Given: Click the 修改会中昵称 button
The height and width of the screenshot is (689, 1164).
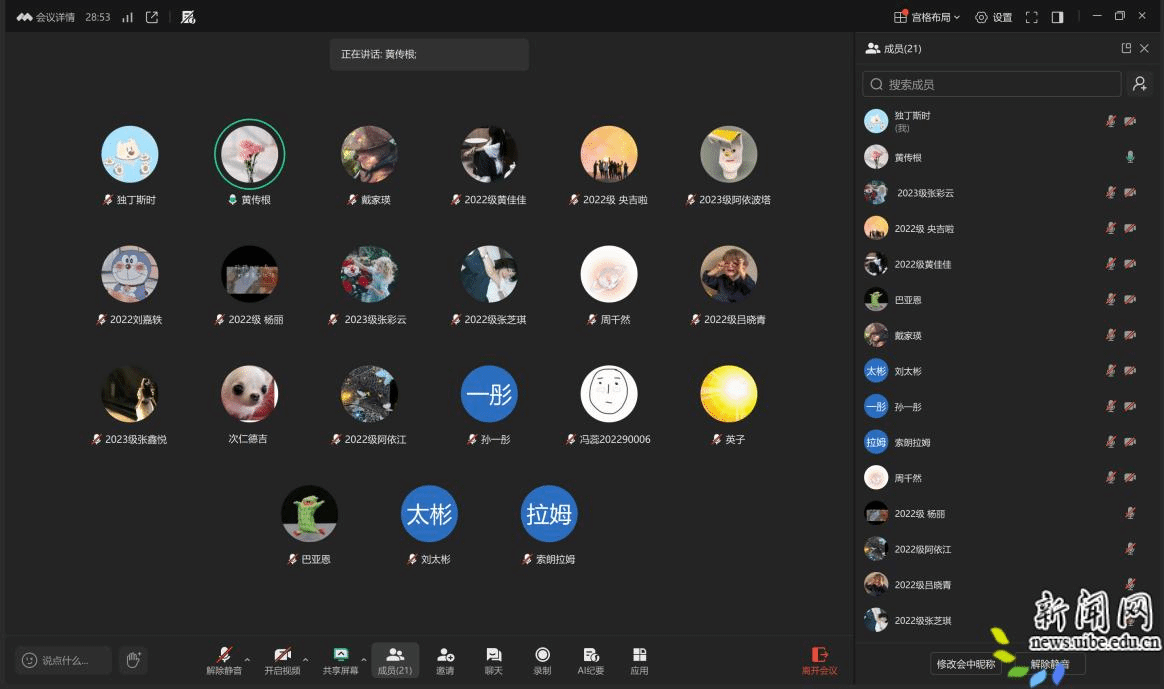Looking at the screenshot, I should coord(965,664).
